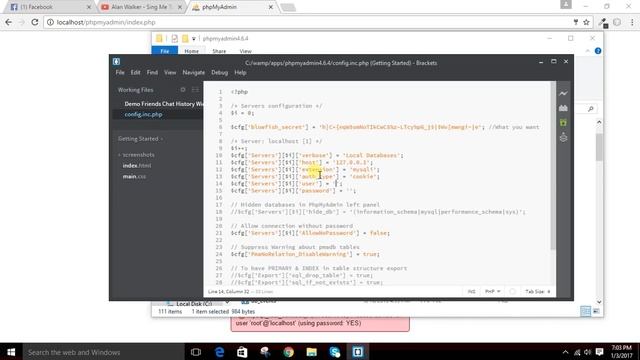Open the View ribbon tab in File Explorer
Screen dimensions: 640x360
[245, 51]
